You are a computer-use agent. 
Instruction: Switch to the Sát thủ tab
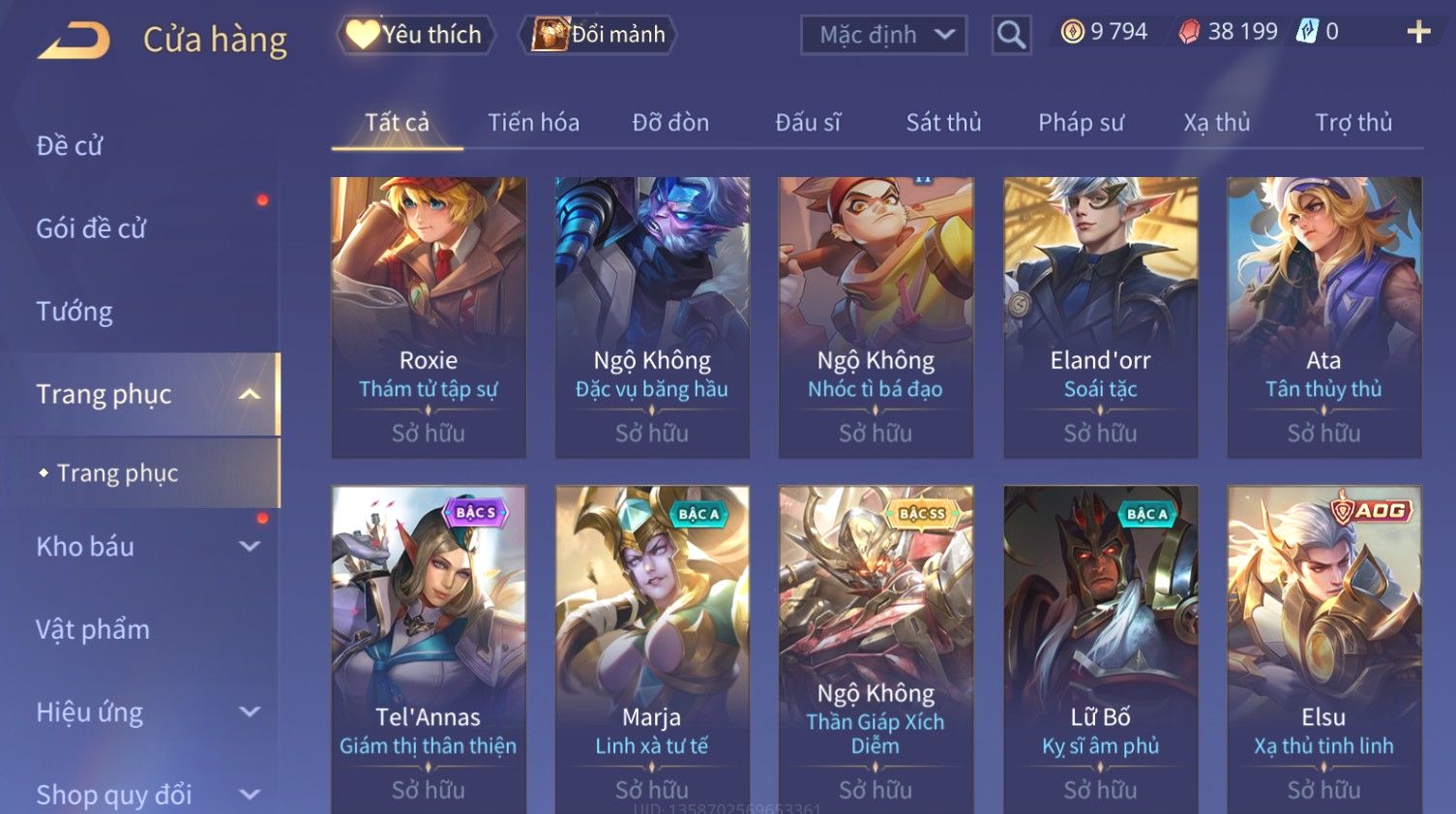coord(943,123)
